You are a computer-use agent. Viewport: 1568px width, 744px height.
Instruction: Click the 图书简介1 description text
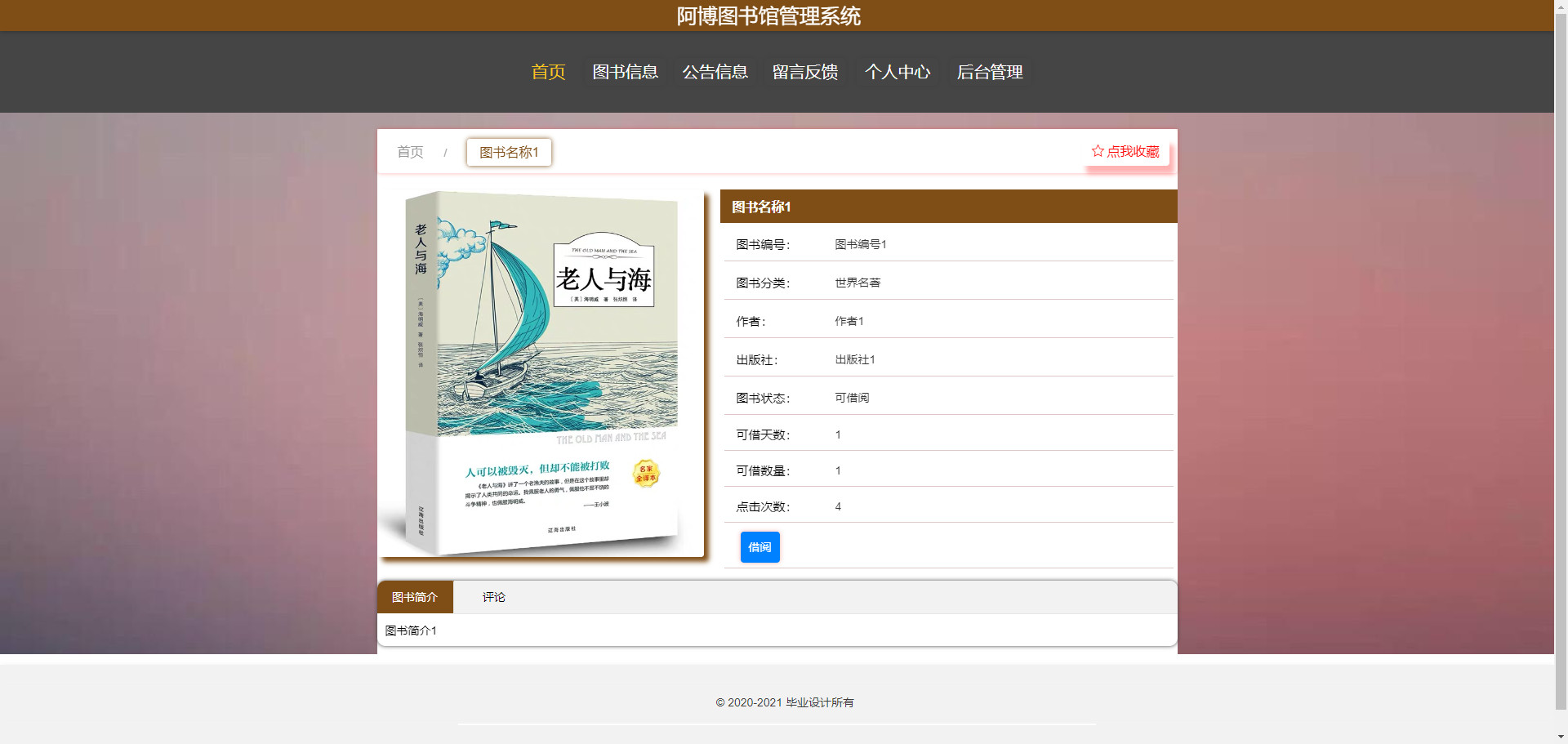click(411, 630)
